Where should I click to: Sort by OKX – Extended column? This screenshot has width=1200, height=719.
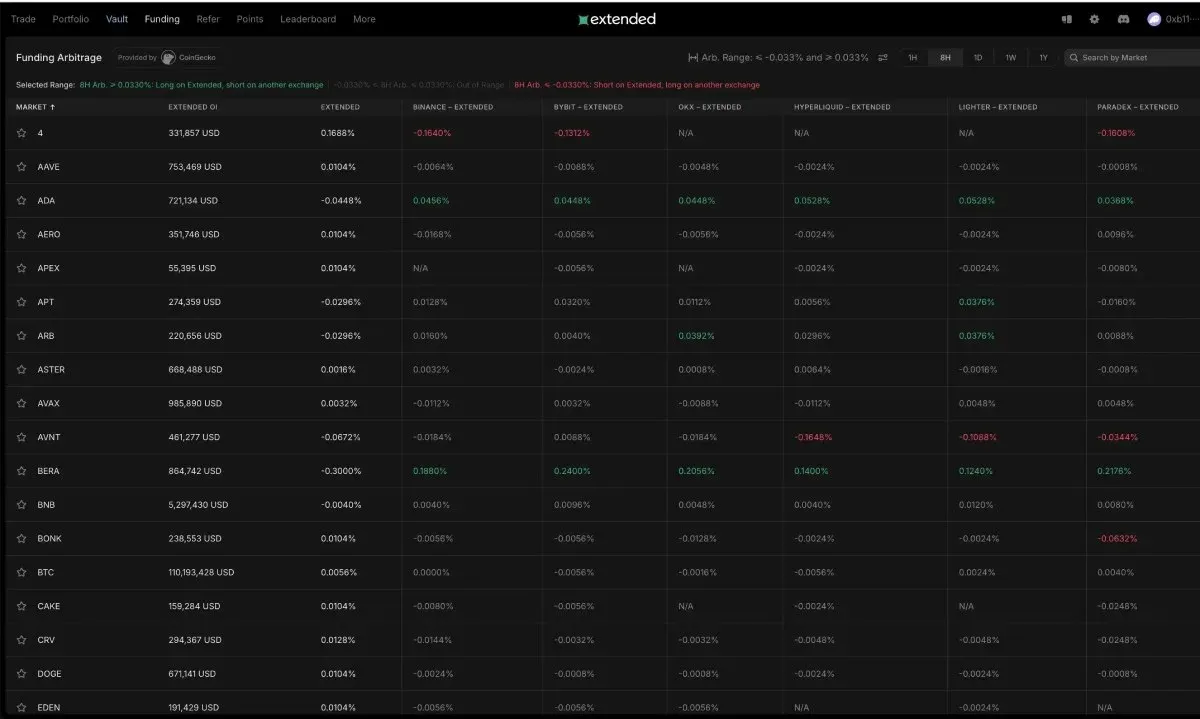(709, 107)
